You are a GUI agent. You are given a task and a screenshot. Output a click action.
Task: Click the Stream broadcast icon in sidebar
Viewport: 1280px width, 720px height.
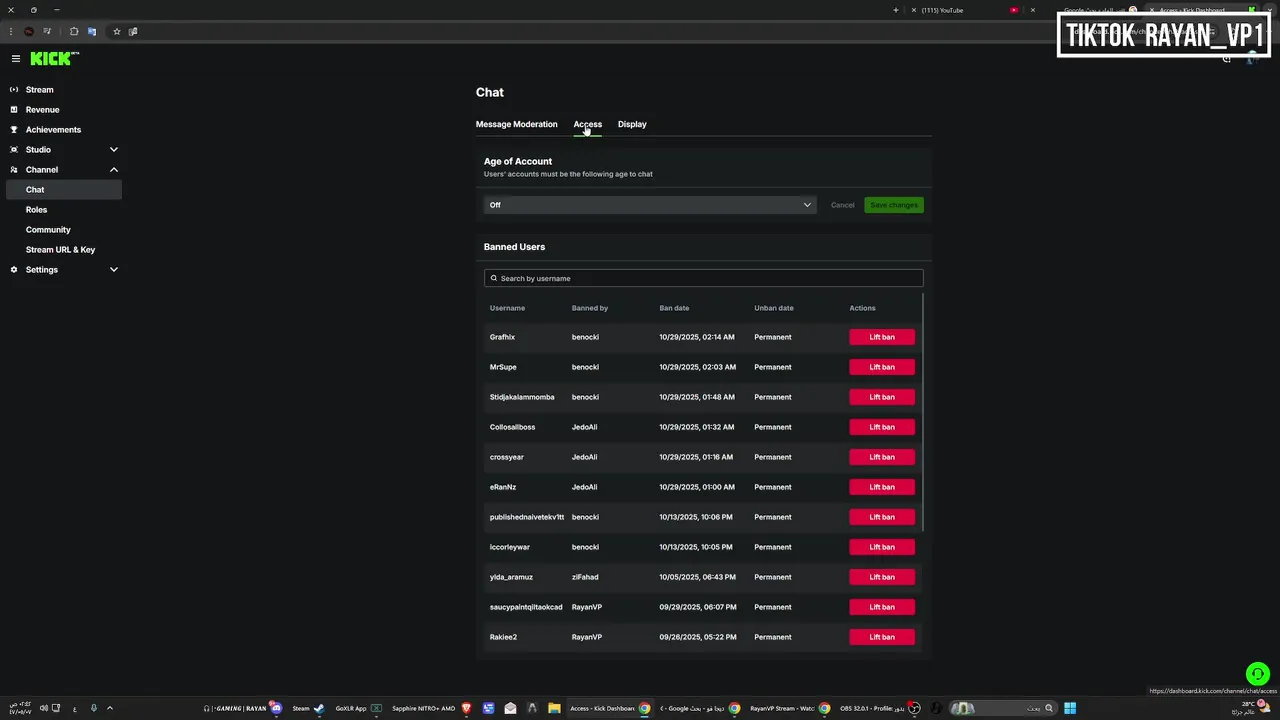(x=14, y=90)
